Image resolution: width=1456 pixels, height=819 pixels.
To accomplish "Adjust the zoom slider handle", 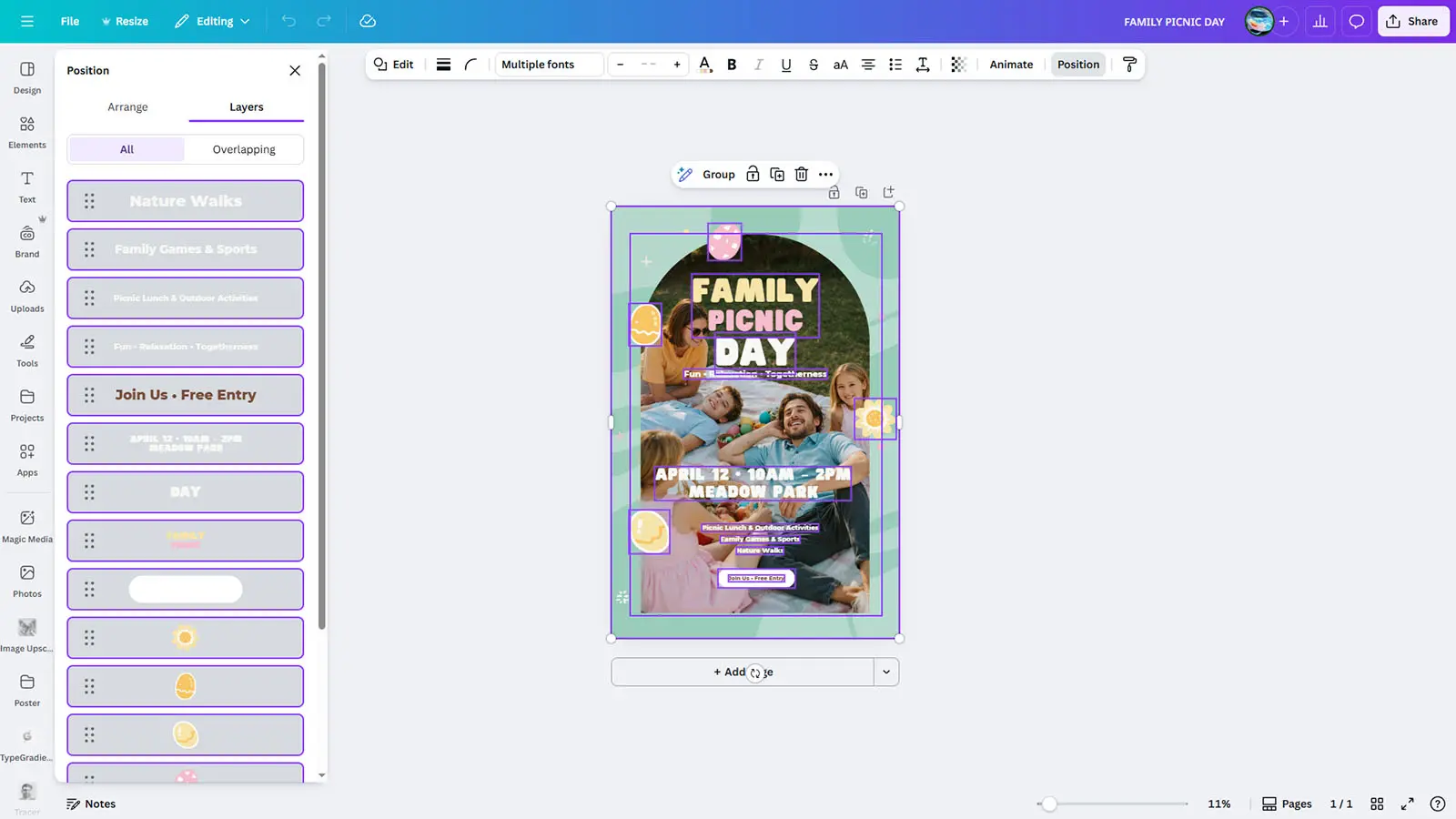I will (1049, 804).
